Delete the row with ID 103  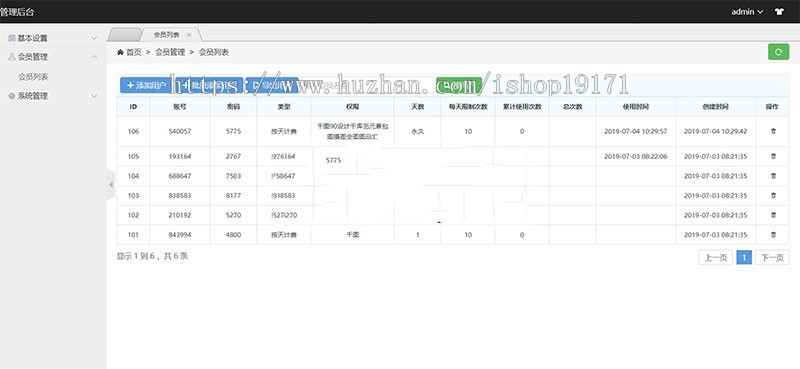773,195
